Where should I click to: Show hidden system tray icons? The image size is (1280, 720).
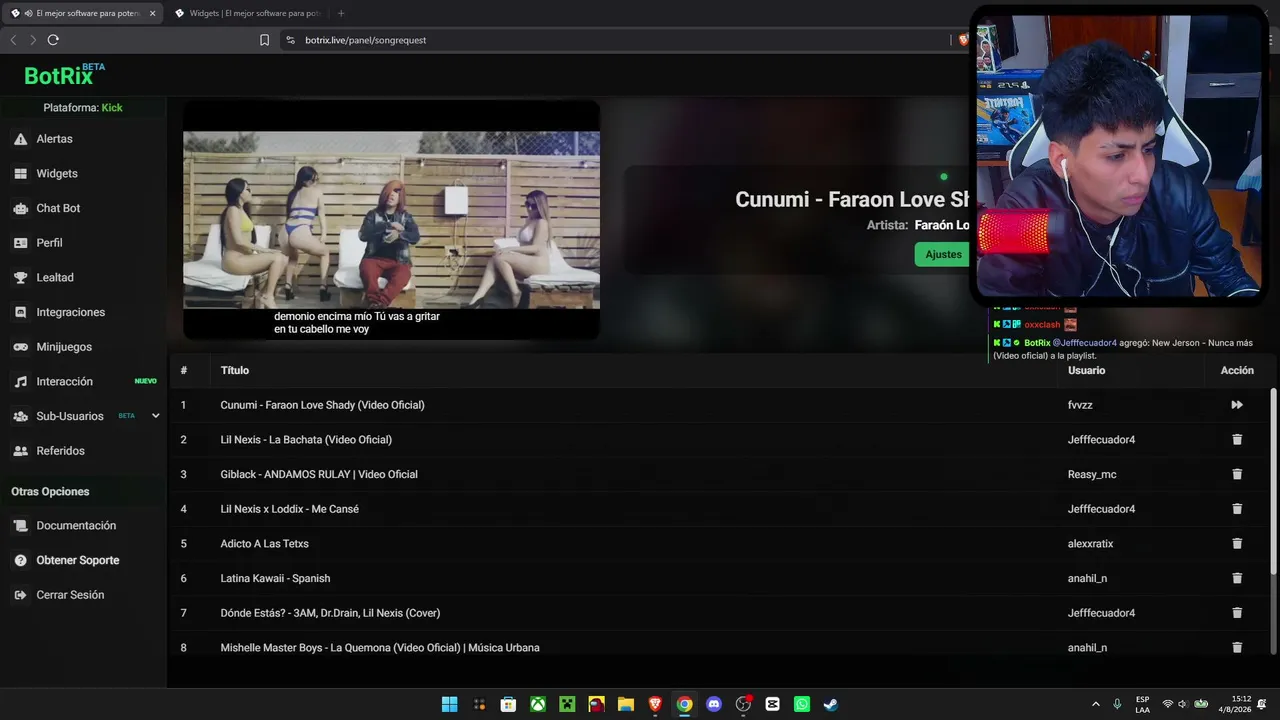point(1096,705)
